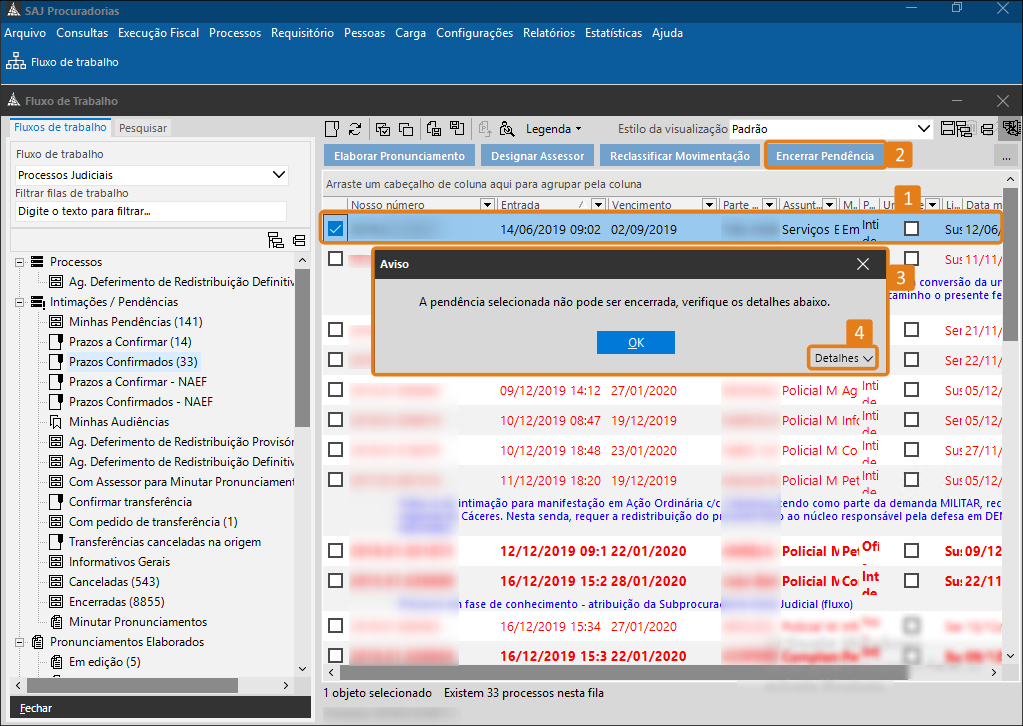Click the three-dots overflow button beside Encerrar Pendência
Image resolution: width=1023 pixels, height=726 pixels.
(1006, 157)
